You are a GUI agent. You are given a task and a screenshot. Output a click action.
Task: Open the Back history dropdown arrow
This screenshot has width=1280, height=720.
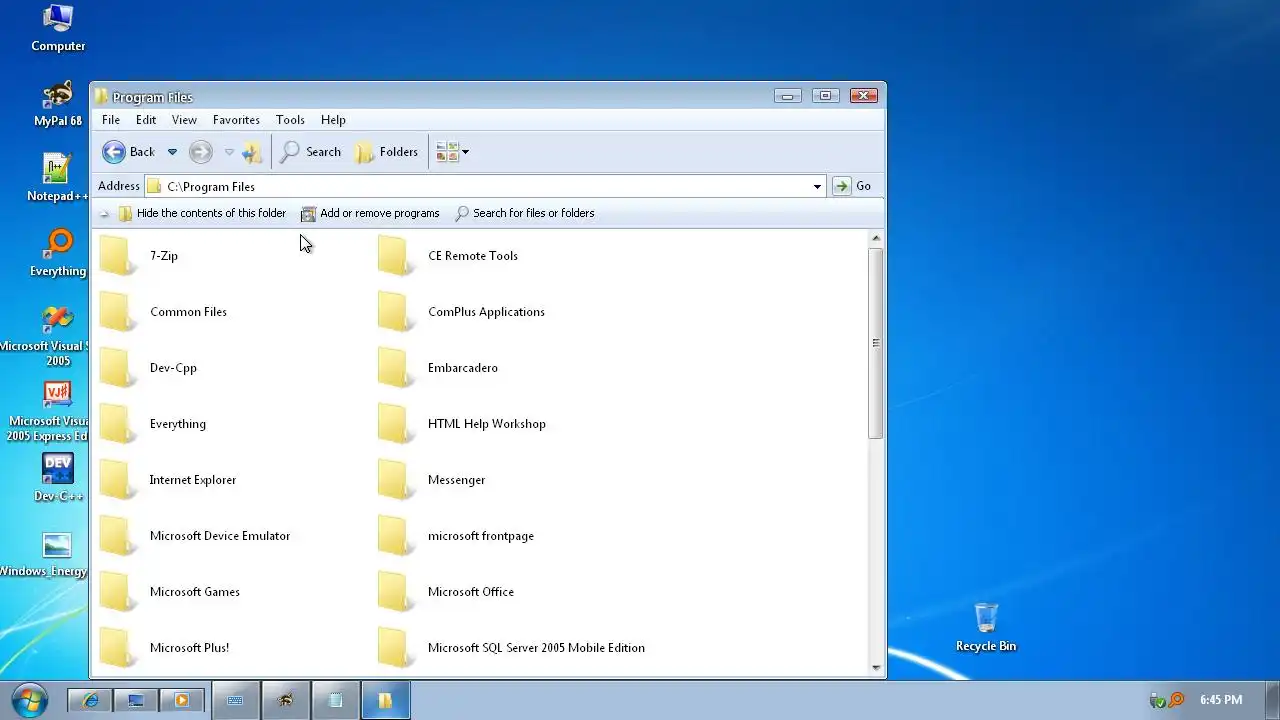coord(172,152)
